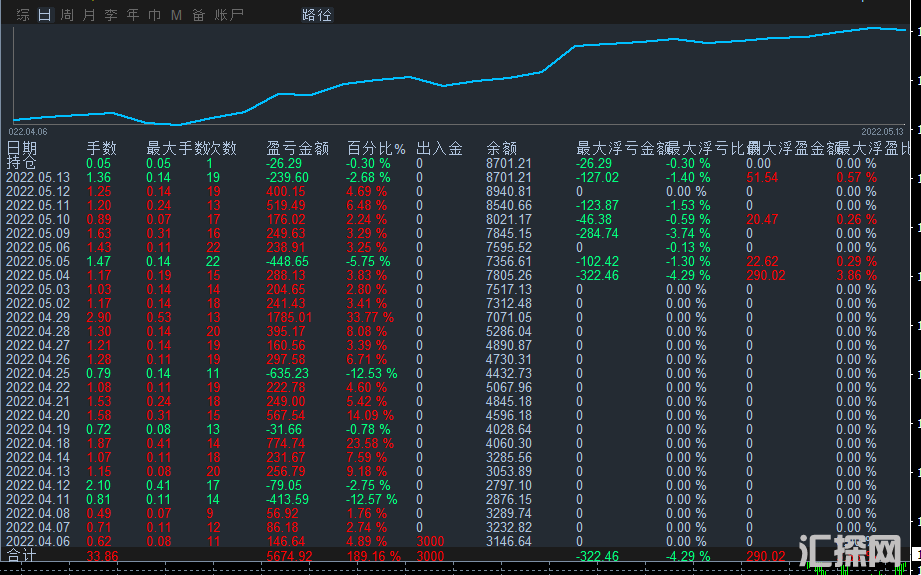Select the 年 yearly tab

pyautogui.click(x=133, y=15)
